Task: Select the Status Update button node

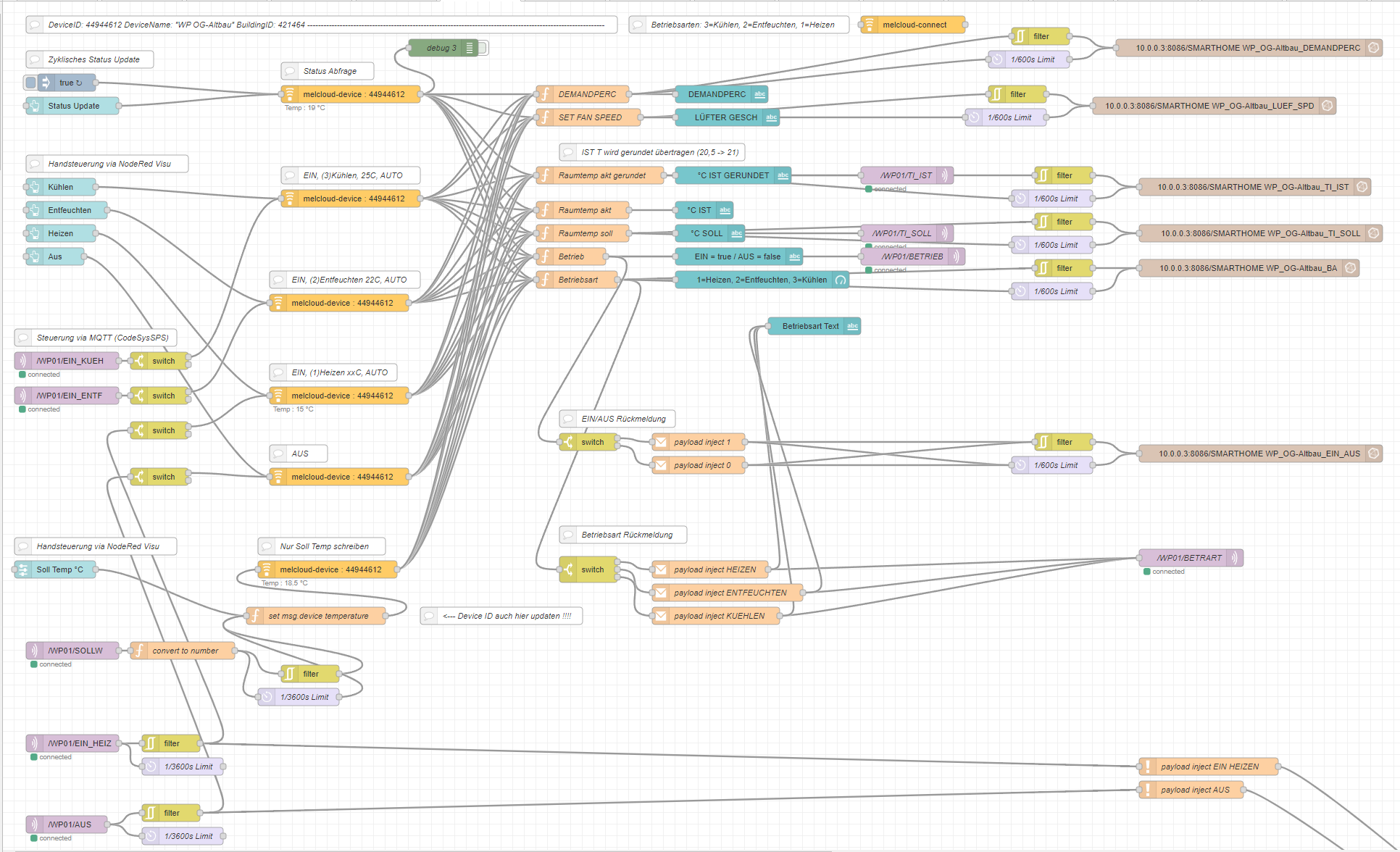Action: 74,106
